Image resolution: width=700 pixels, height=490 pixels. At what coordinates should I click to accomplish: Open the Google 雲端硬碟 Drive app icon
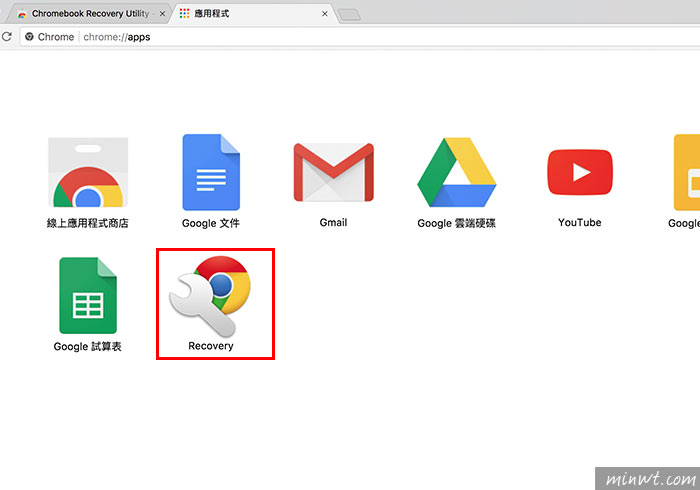(457, 172)
